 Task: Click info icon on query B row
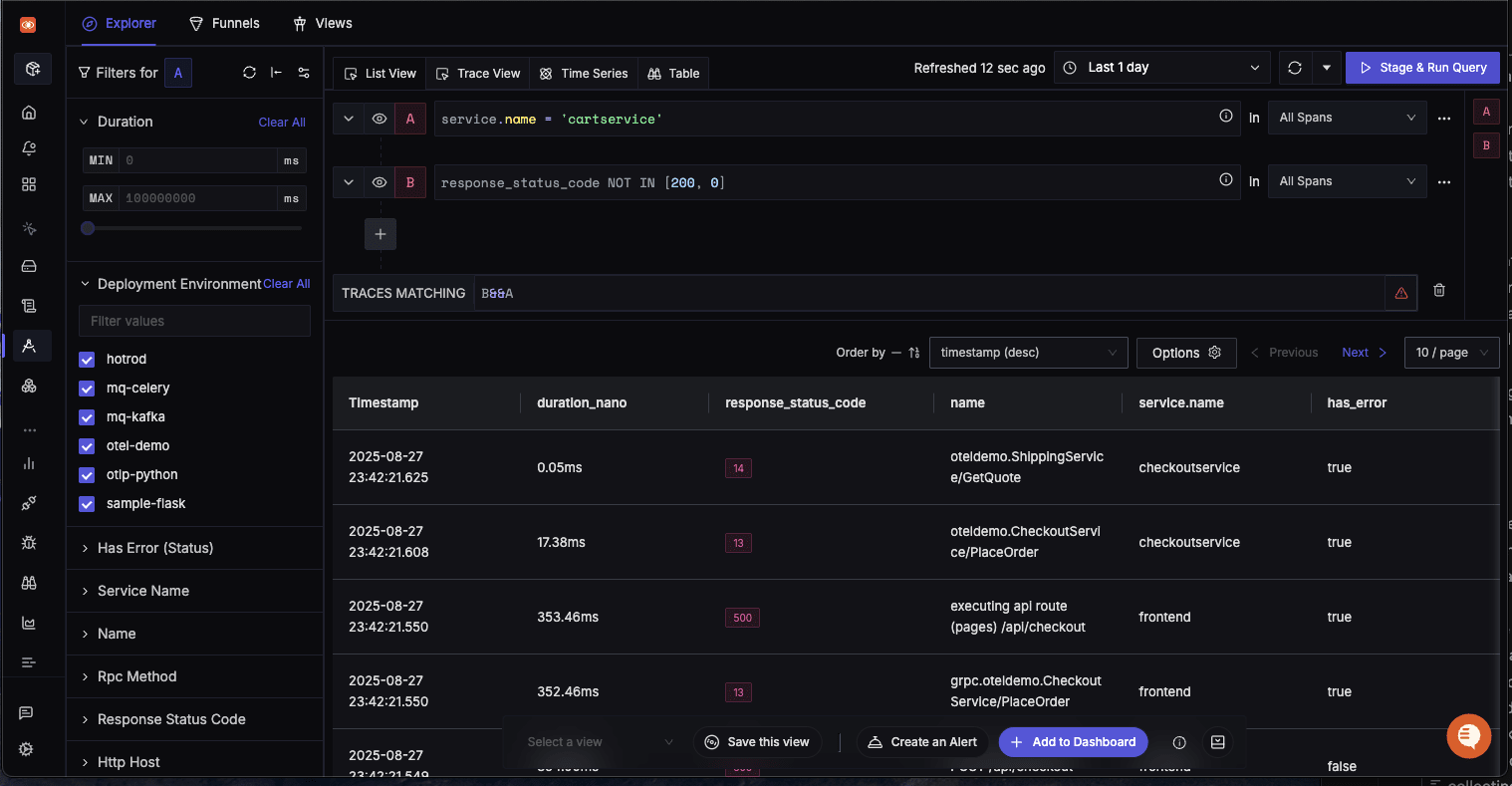click(1226, 180)
